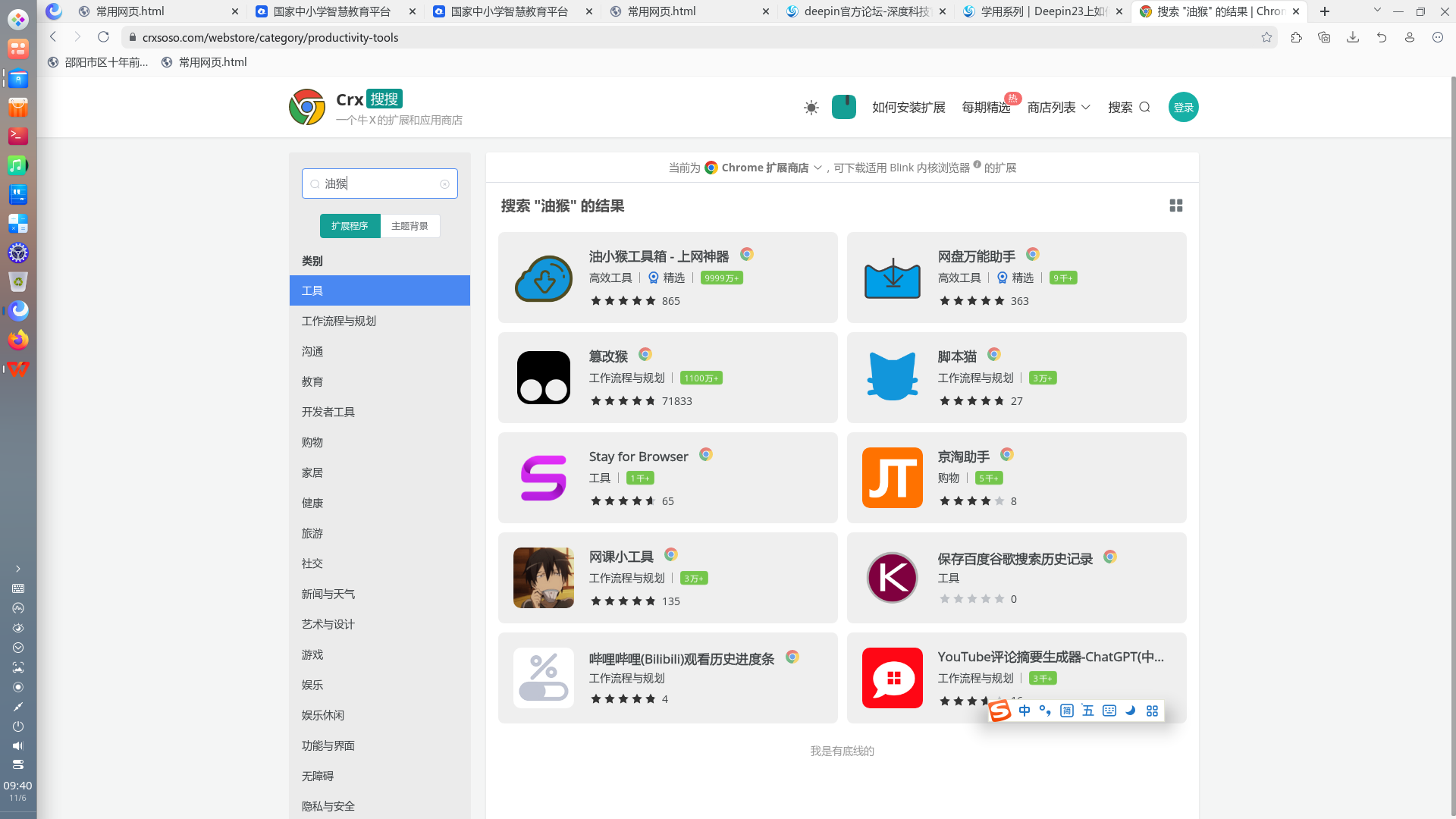Select the 扩展程序 toggle button
The height and width of the screenshot is (819, 1456).
[350, 226]
